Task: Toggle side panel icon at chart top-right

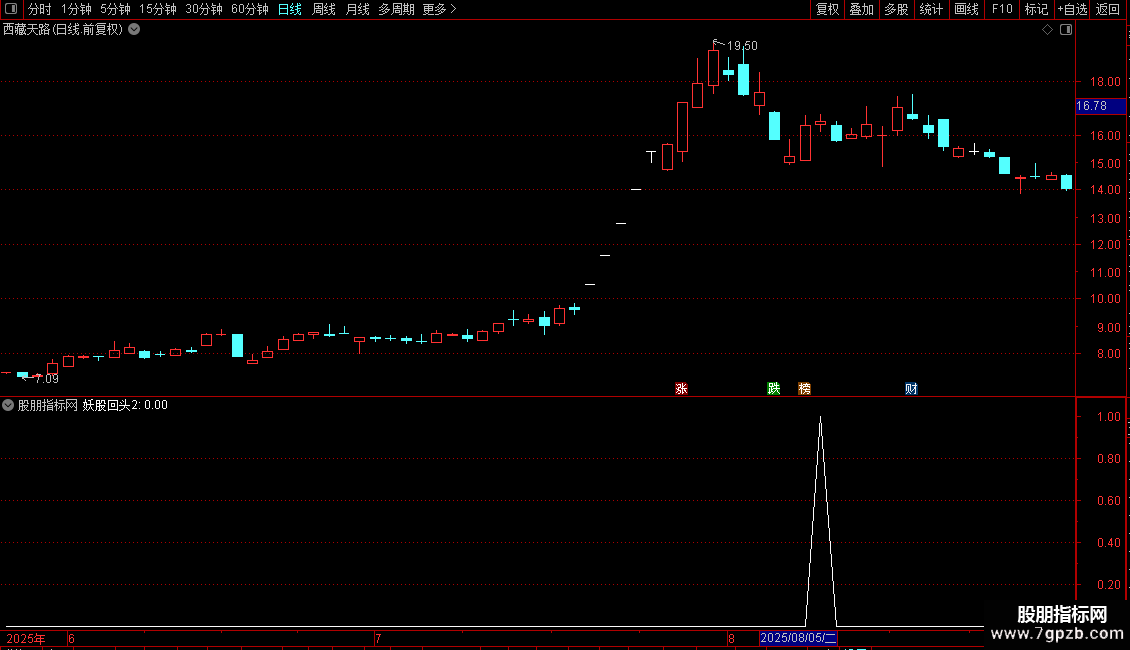Action: pos(1066,30)
